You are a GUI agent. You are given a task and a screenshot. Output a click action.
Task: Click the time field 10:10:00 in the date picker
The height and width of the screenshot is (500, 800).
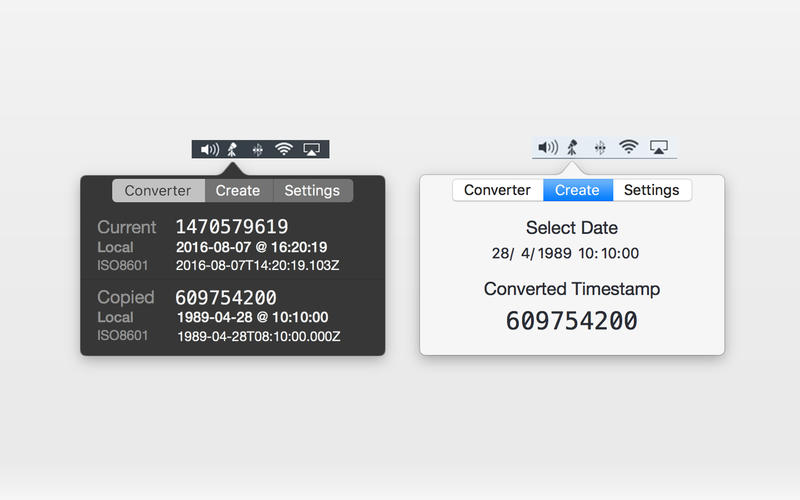pyautogui.click(x=609, y=254)
